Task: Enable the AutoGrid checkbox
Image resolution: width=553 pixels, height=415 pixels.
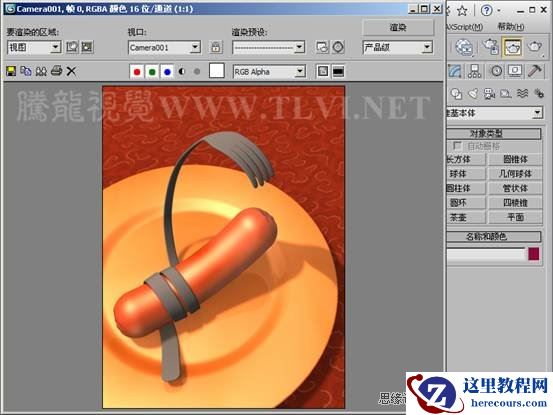Action: tap(457, 146)
